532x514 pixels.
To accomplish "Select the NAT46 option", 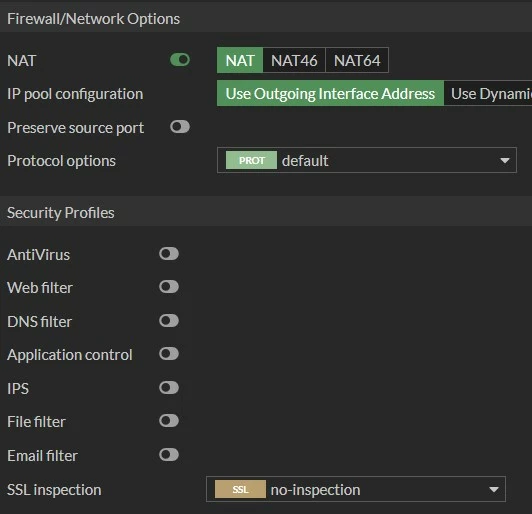I will point(294,60).
